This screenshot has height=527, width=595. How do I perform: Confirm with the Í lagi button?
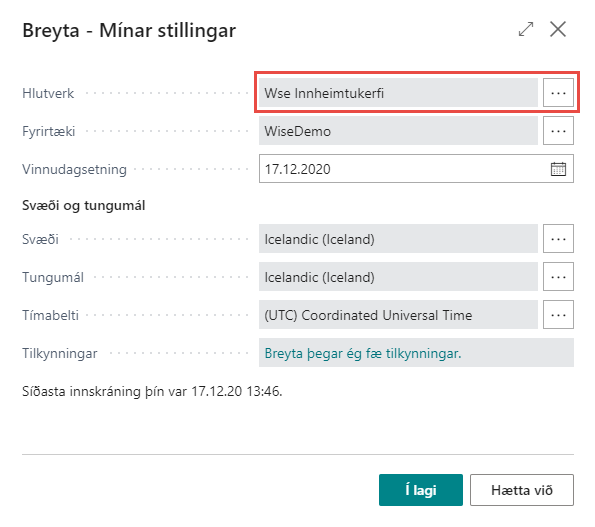coord(420,490)
